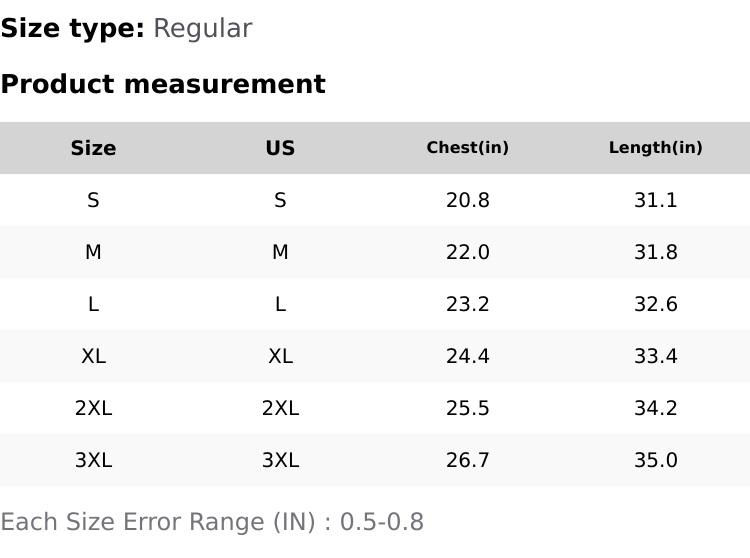Click the Size column header

93,148
